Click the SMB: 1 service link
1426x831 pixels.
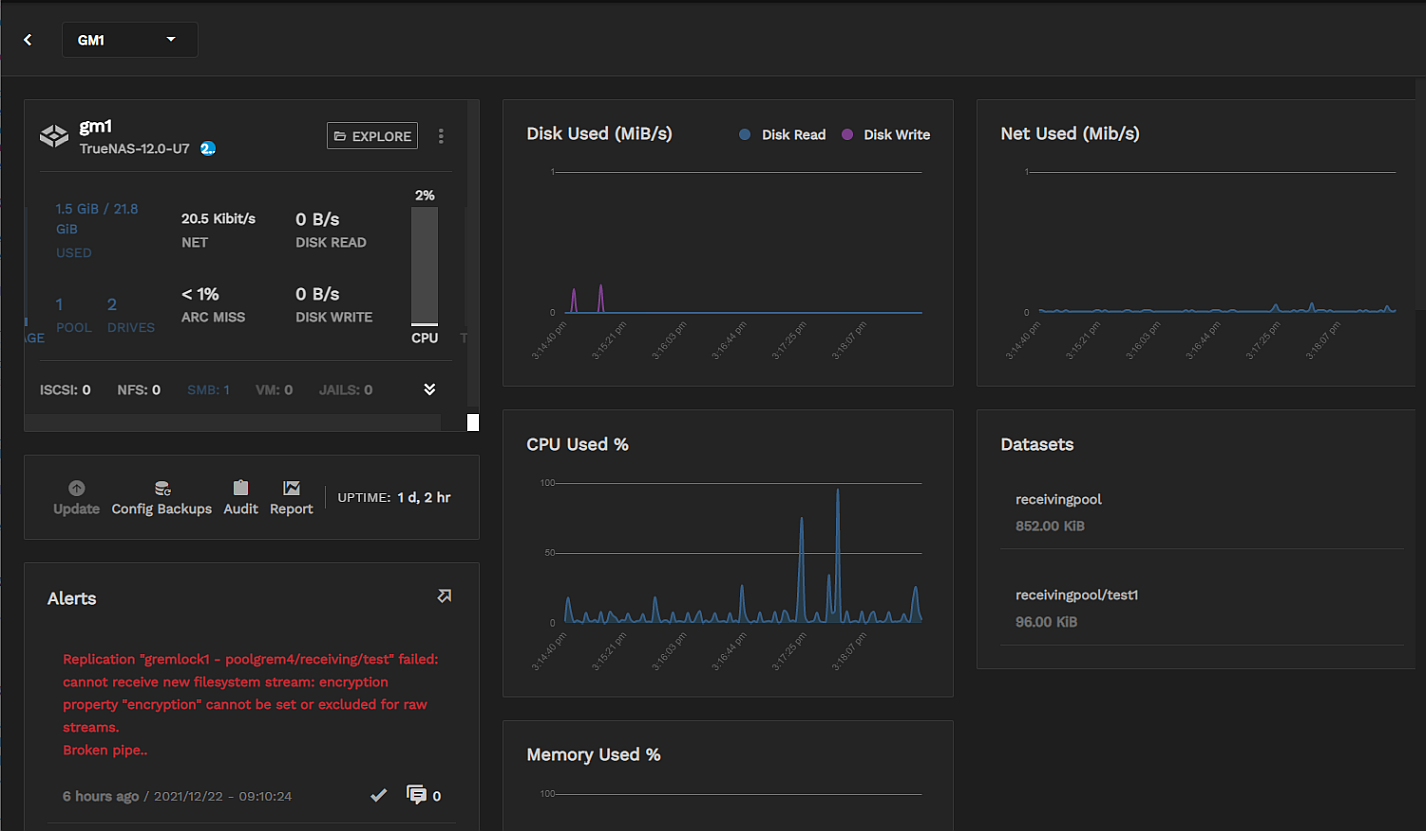208,390
